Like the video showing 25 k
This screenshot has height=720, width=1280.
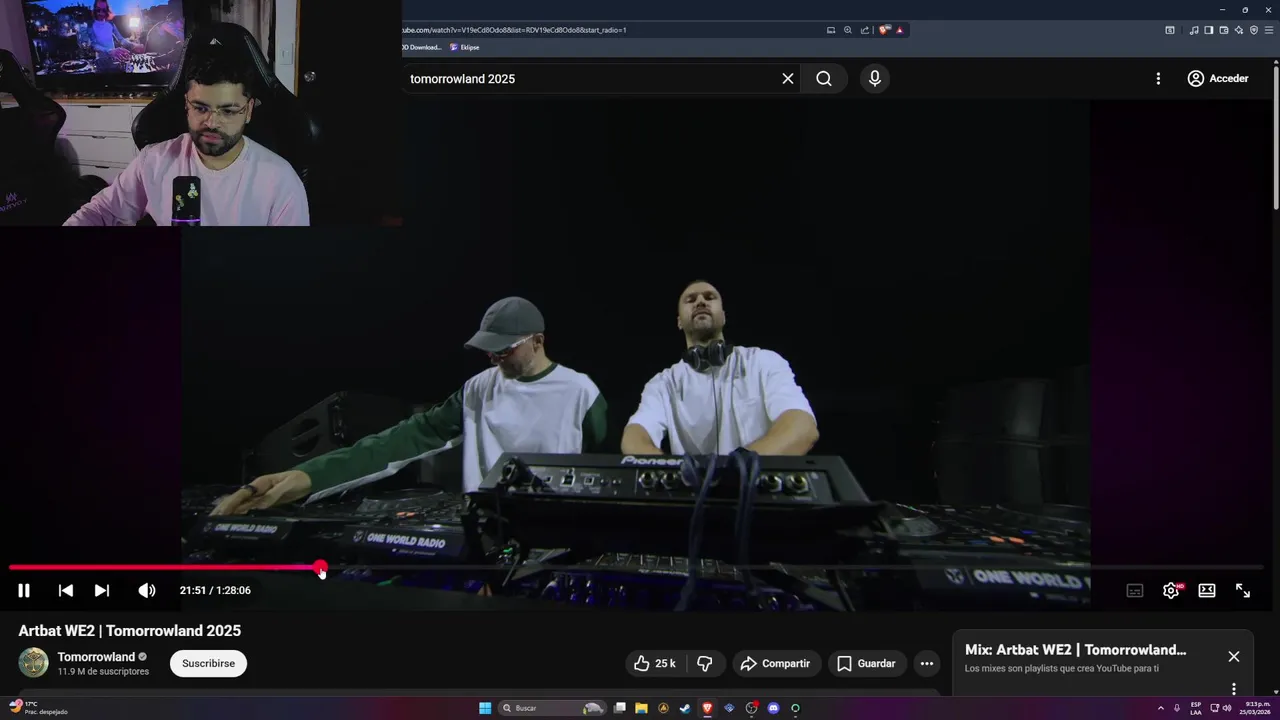click(656, 663)
